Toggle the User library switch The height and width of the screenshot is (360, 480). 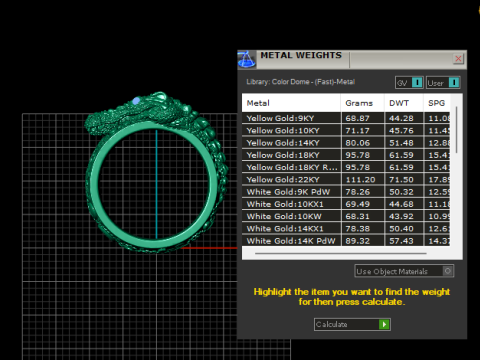tap(443, 83)
